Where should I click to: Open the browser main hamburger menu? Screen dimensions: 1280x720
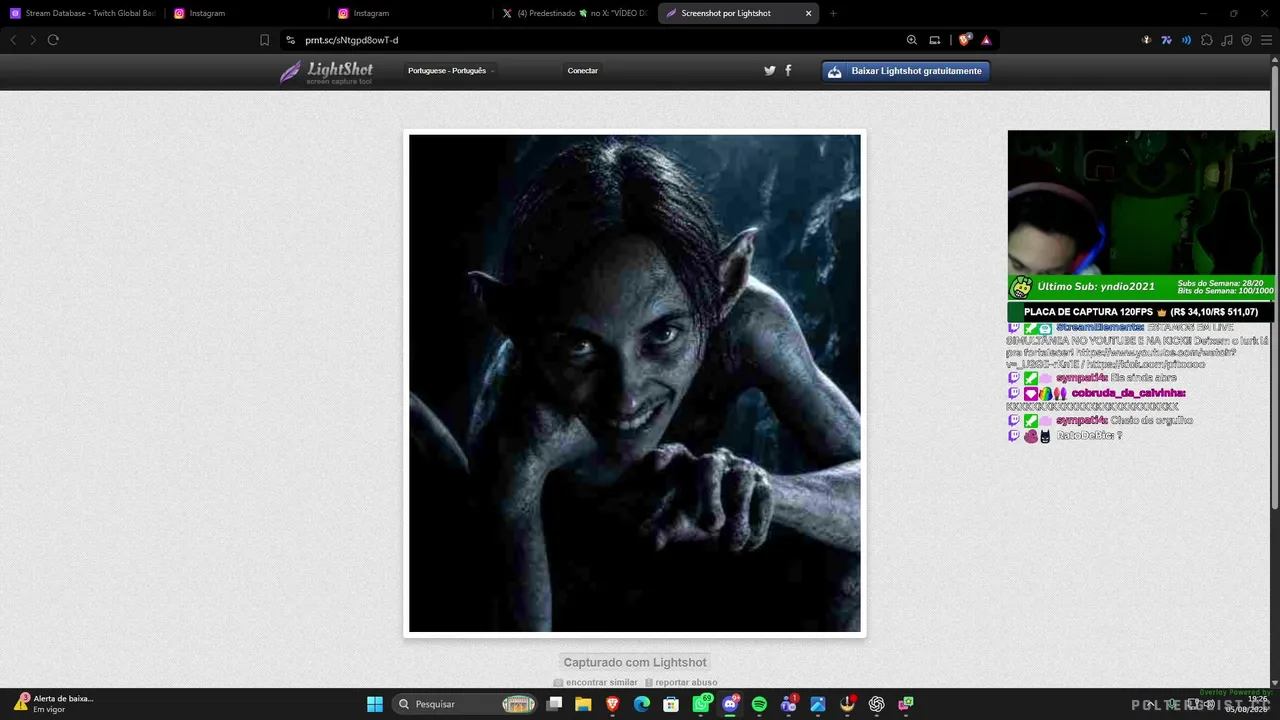click(x=1267, y=40)
